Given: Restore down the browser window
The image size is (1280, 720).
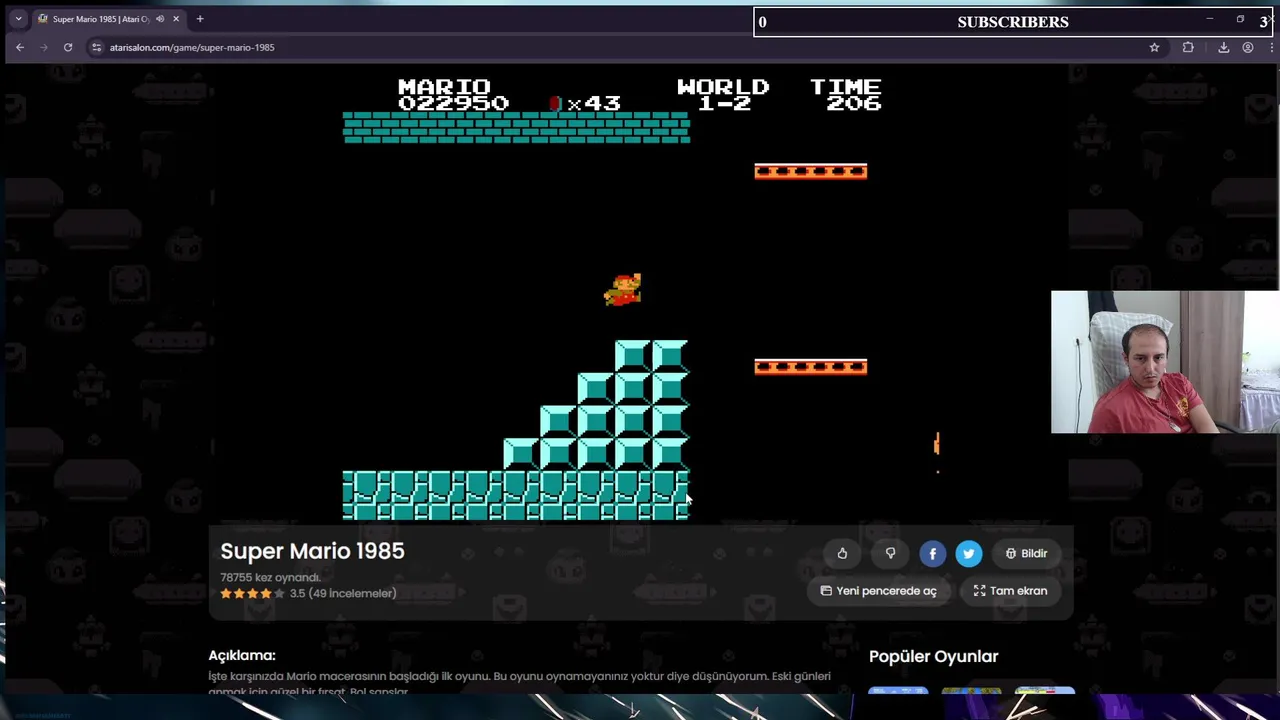Looking at the screenshot, I should coord(1240,19).
